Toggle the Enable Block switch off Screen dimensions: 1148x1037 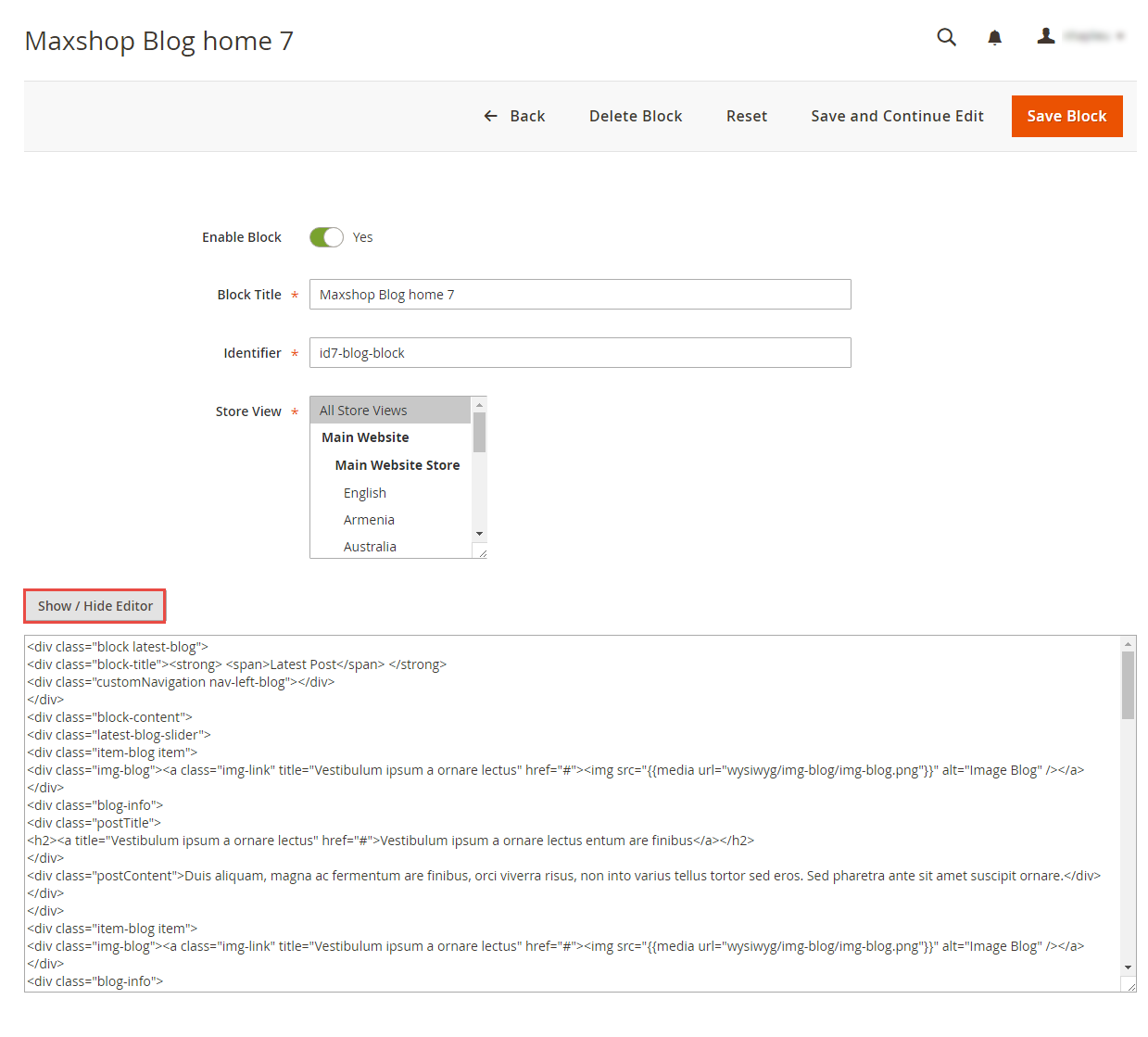[326, 237]
